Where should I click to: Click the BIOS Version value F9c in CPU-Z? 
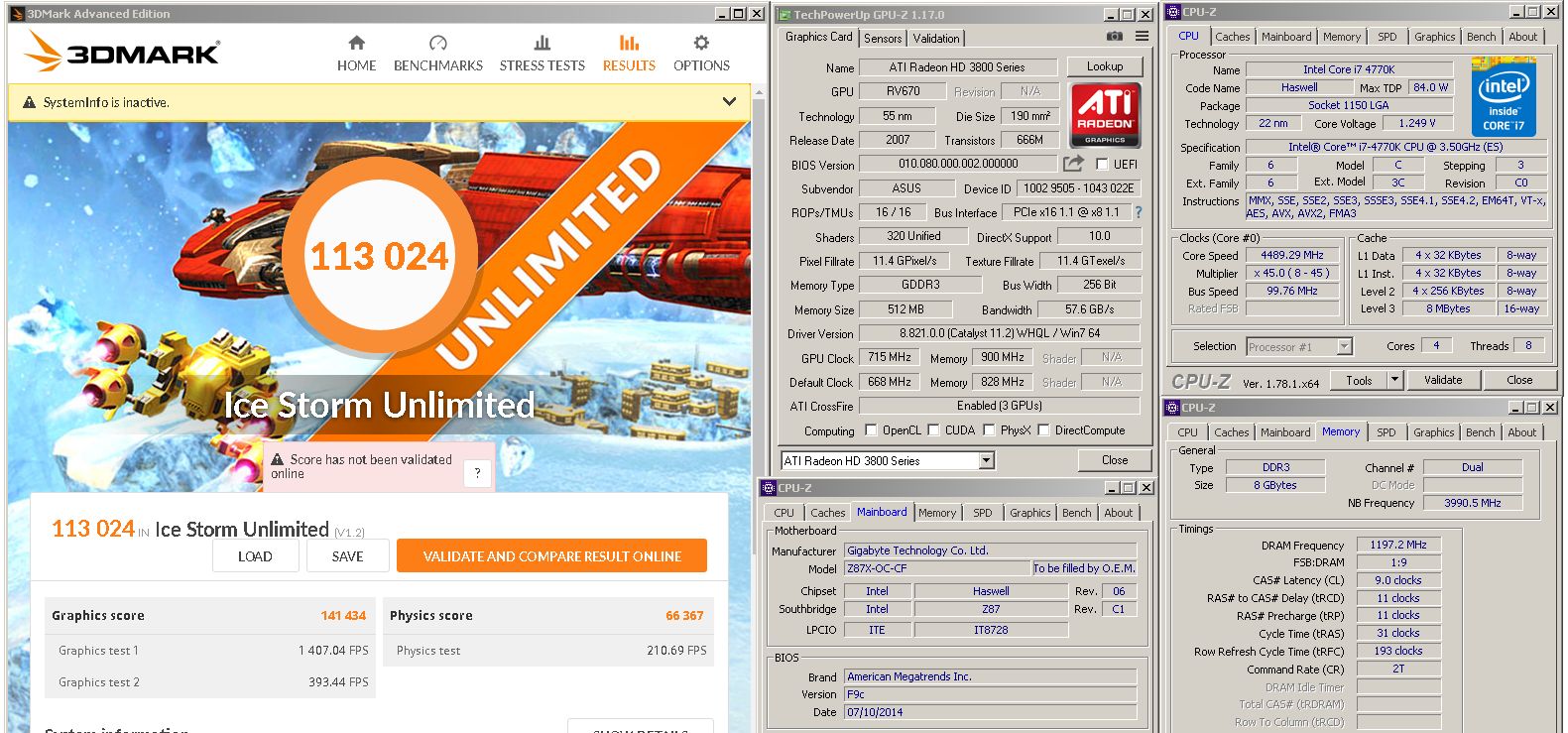[990, 694]
